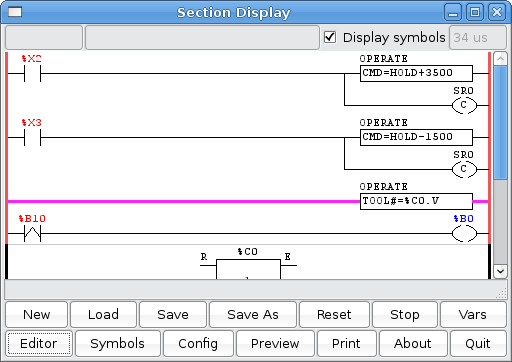Click the %X3 normally-open contact symbol
The height and width of the screenshot is (362, 512).
pos(32,137)
